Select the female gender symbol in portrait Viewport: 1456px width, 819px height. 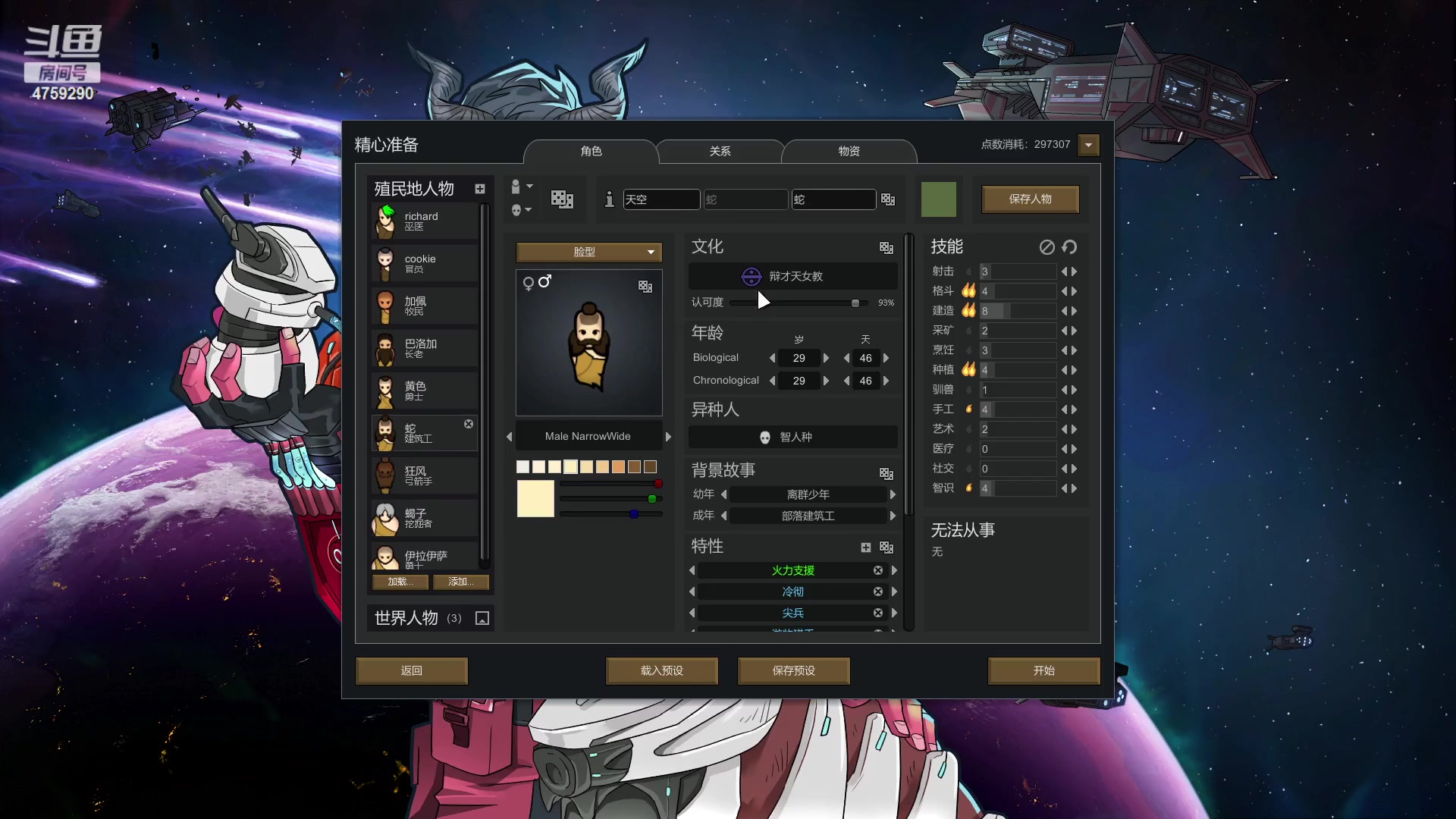click(528, 284)
